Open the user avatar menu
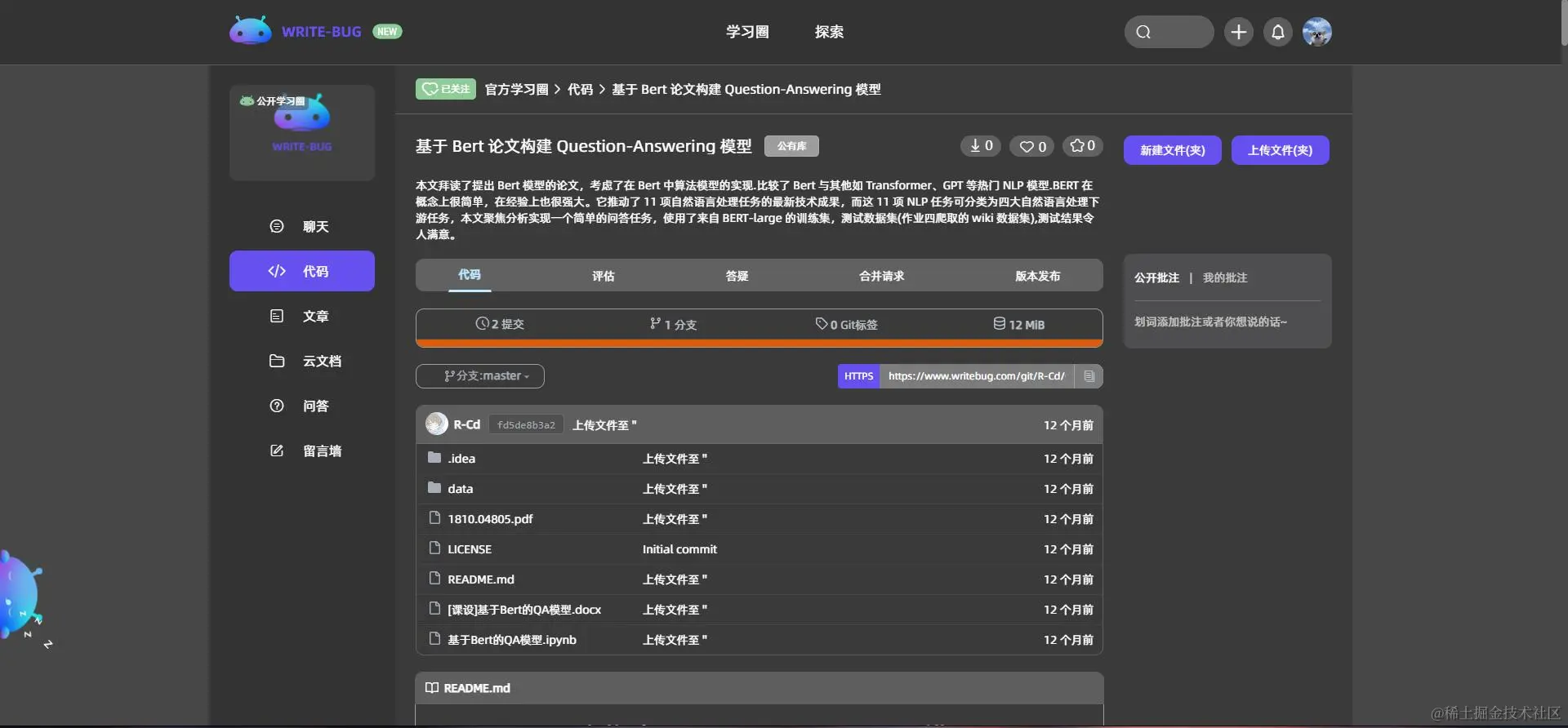The width and height of the screenshot is (1568, 728). (1317, 32)
